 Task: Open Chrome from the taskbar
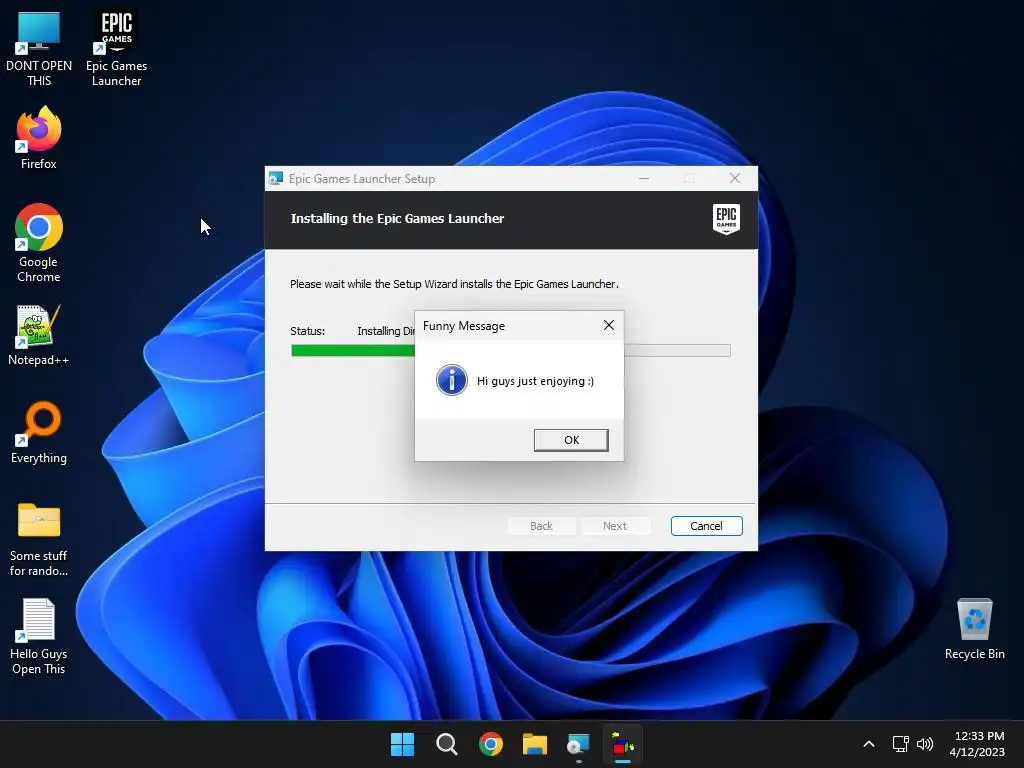[490, 744]
